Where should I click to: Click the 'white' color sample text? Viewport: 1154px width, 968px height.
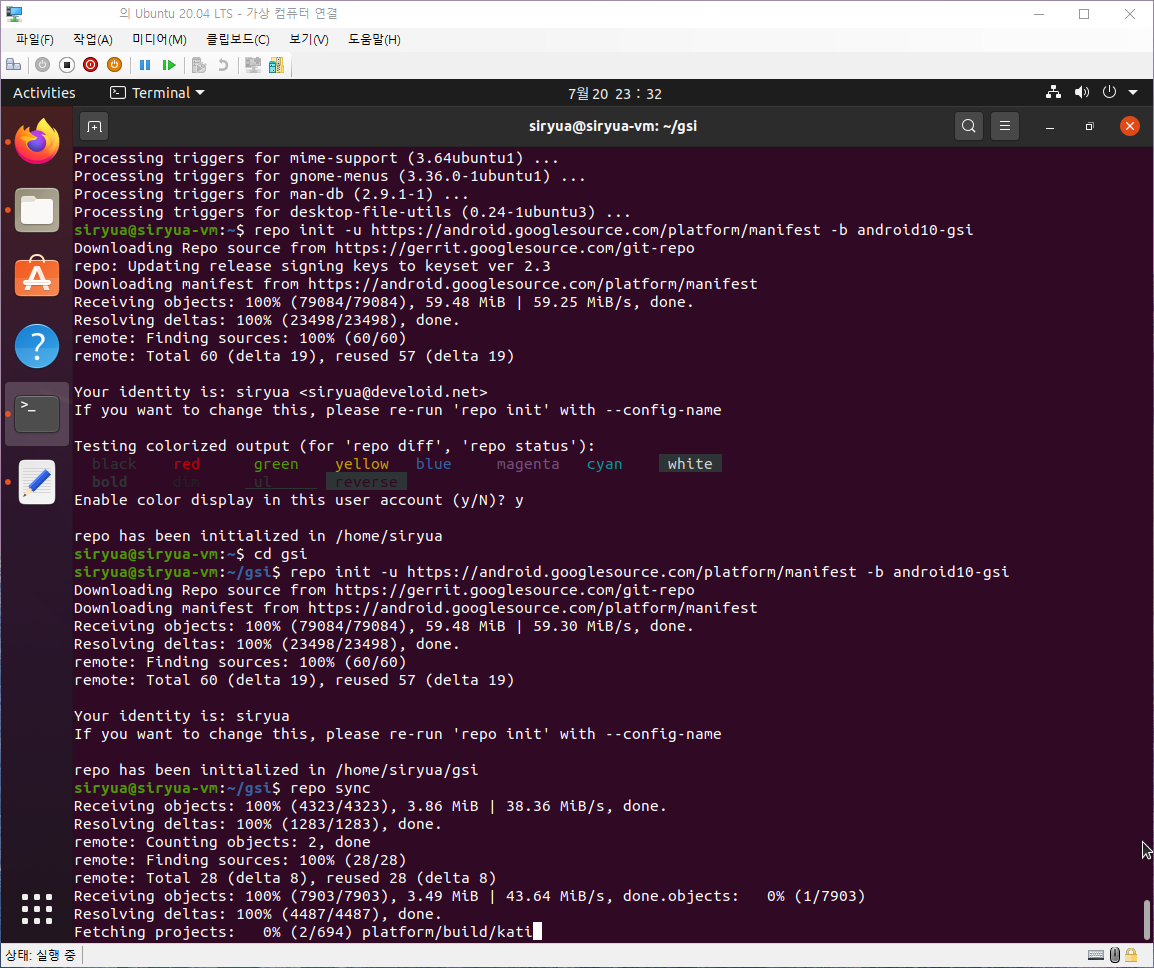coord(690,464)
